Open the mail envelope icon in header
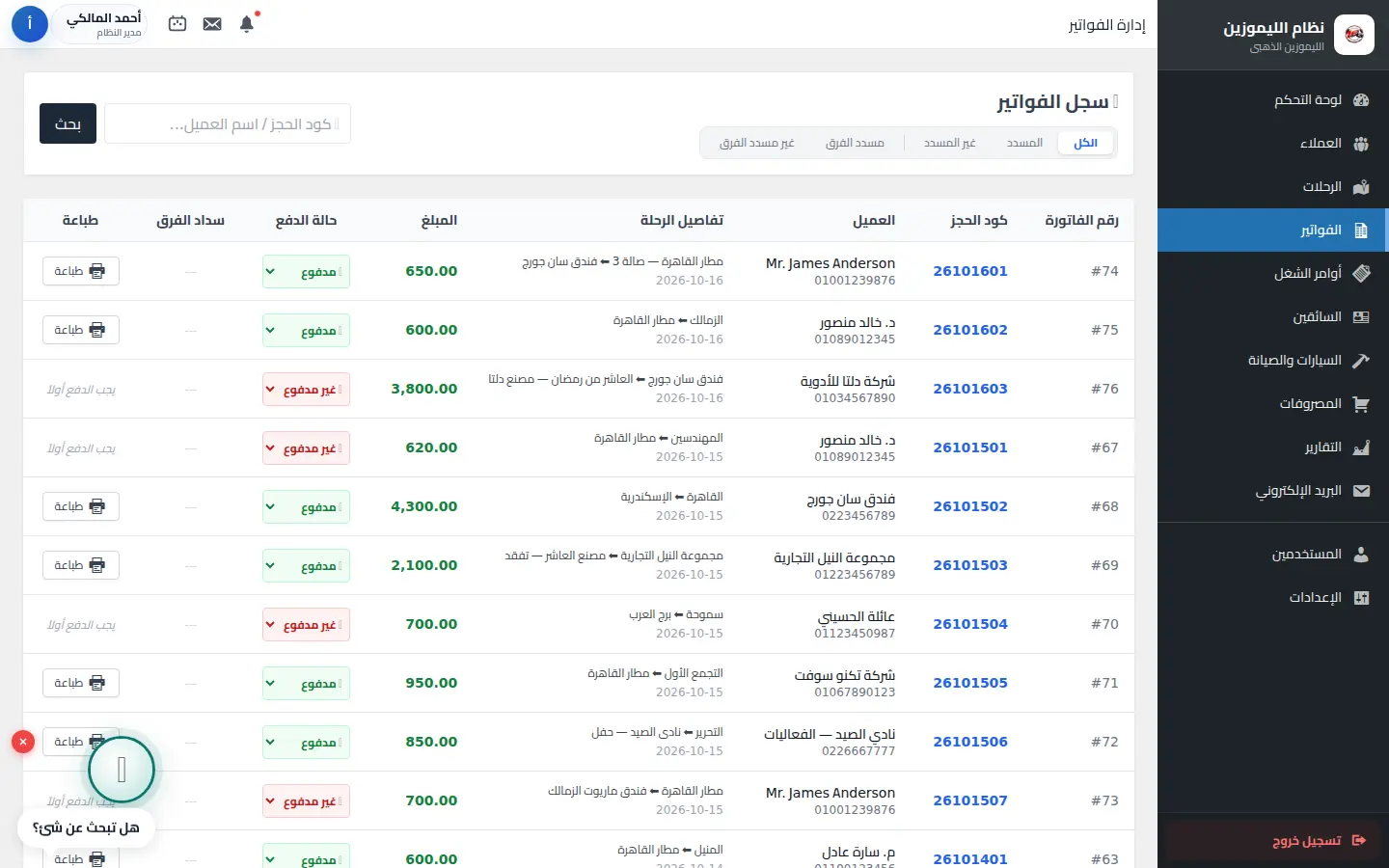 [x=212, y=24]
